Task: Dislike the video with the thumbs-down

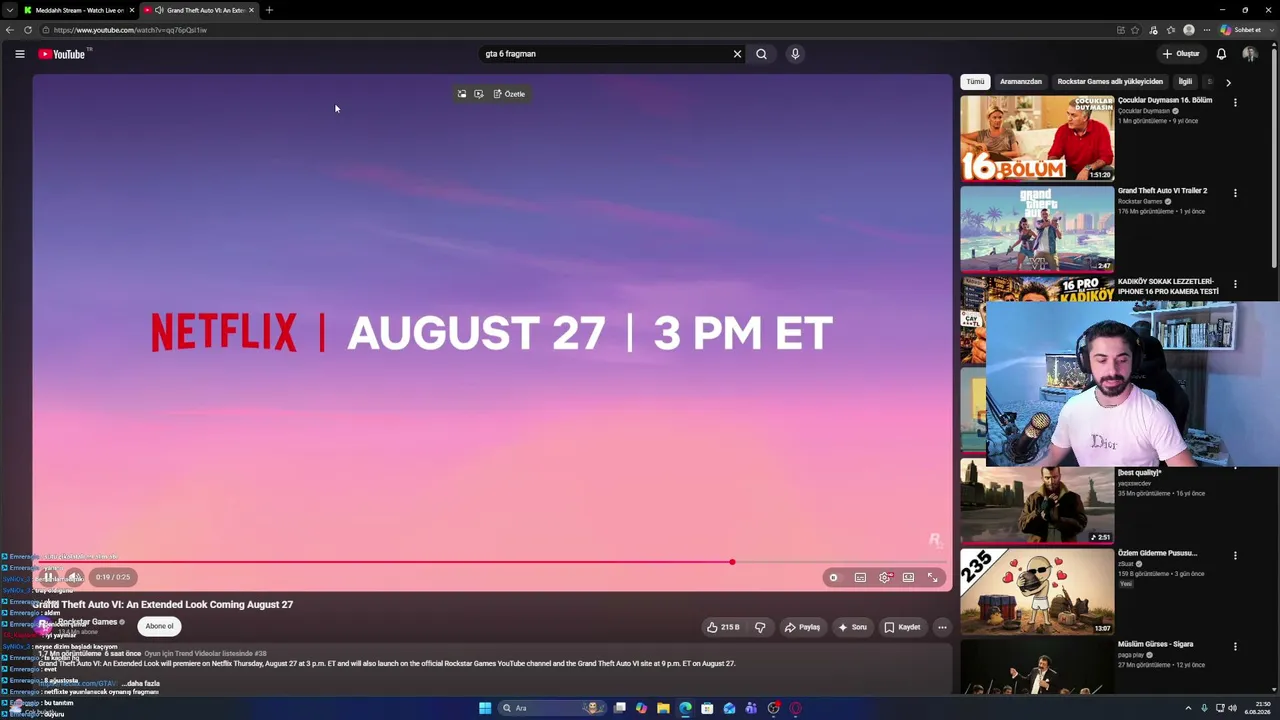Action: tap(760, 627)
